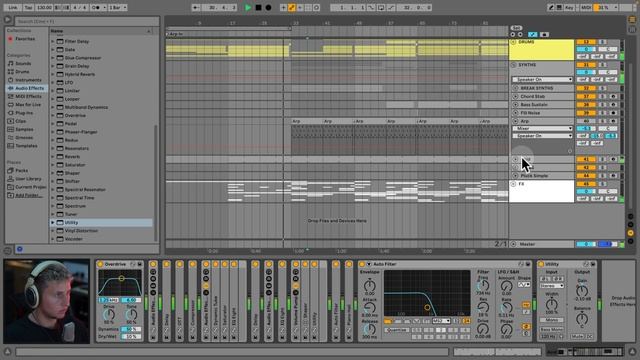This screenshot has height=360, width=640.
Task: Expand the Utility folder
Action: (53, 222)
